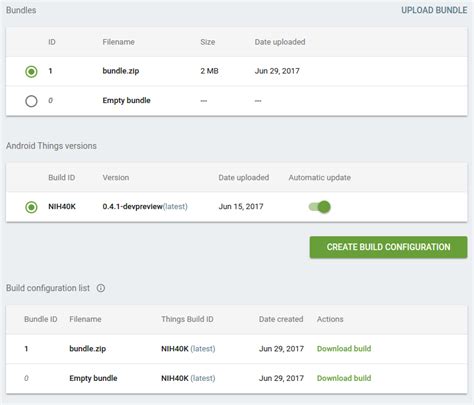
Task: Click CREATE BUILD CONFIGURATION button
Action: coord(388,247)
